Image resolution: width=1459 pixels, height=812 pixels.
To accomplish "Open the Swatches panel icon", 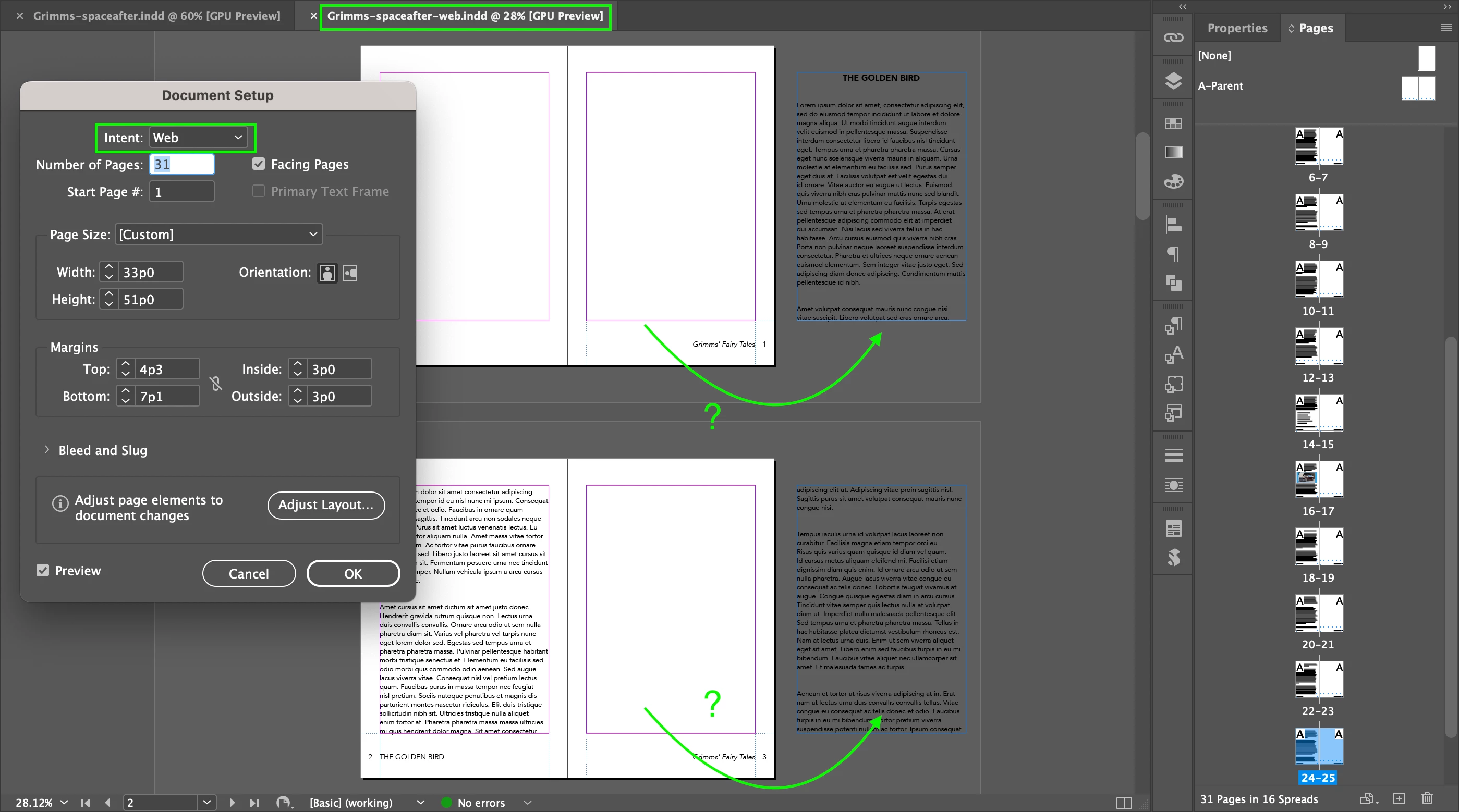I will click(x=1173, y=124).
